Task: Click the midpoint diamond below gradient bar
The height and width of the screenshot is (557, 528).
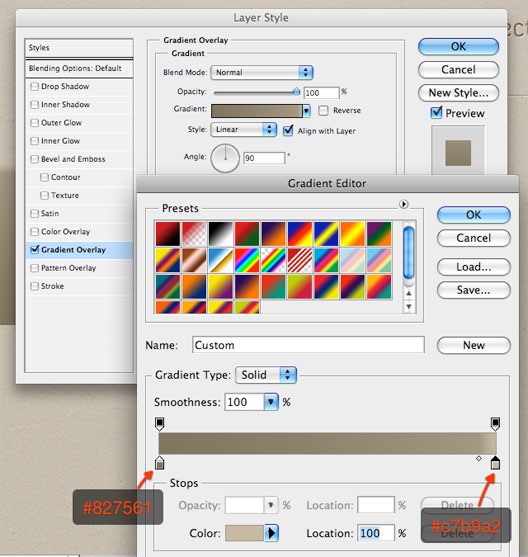Action: (x=479, y=459)
